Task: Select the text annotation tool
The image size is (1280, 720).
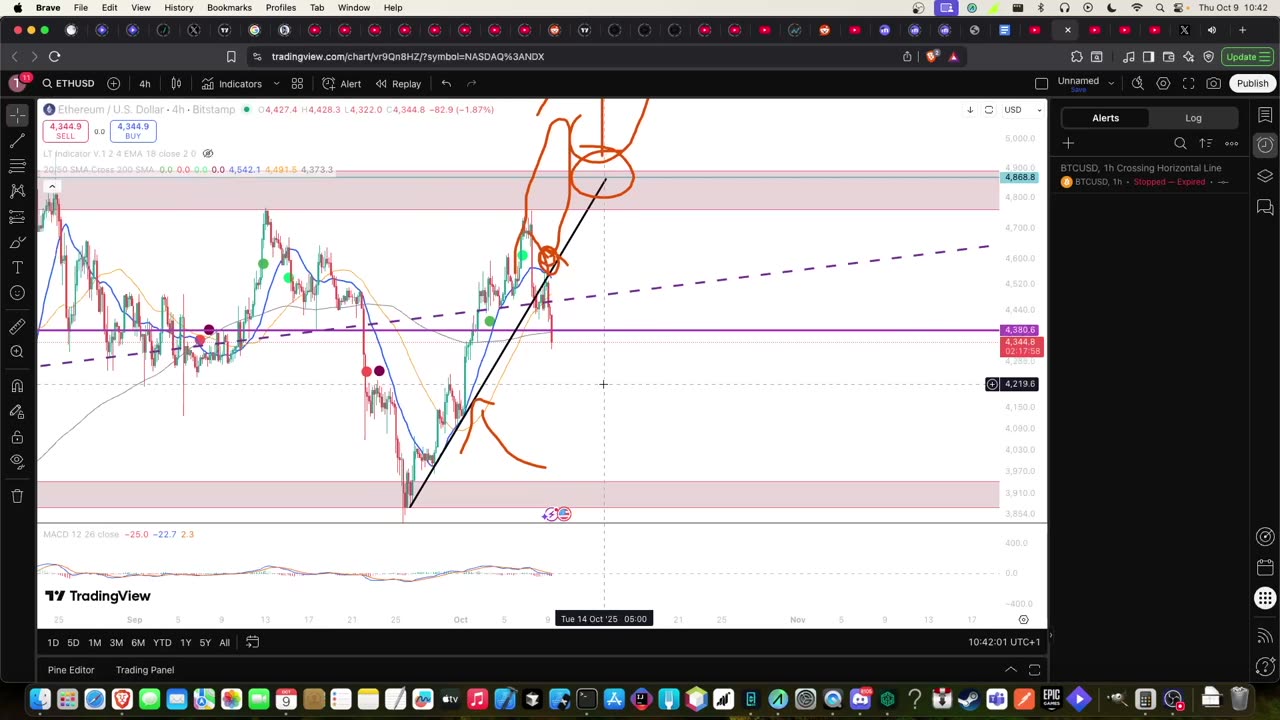Action: 17,267
